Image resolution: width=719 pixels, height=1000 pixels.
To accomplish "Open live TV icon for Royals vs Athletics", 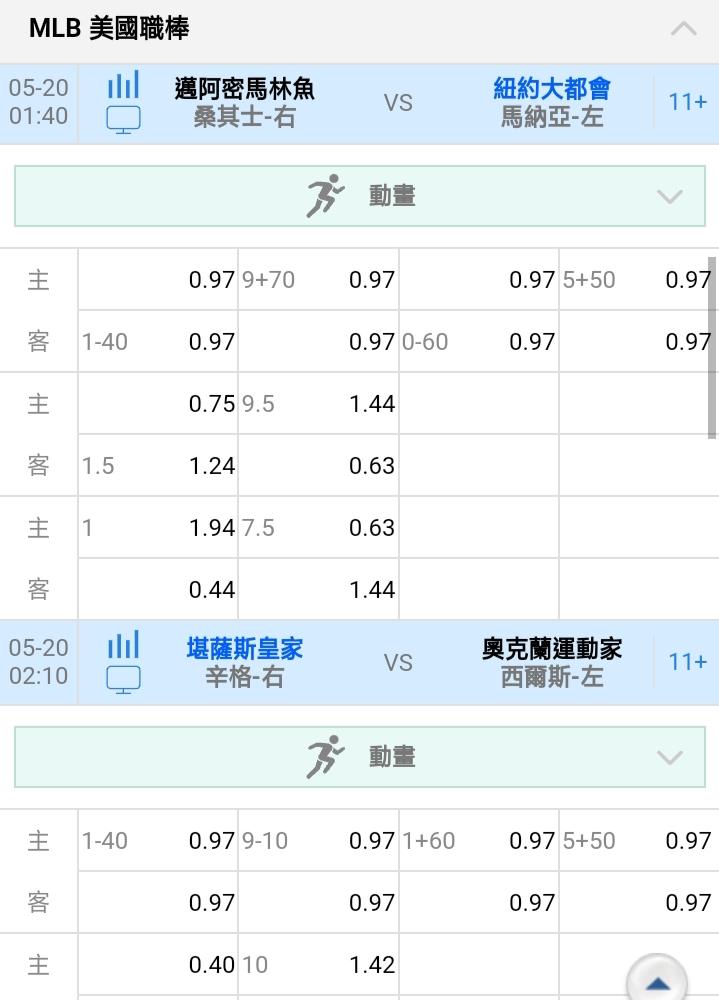I will (123, 680).
